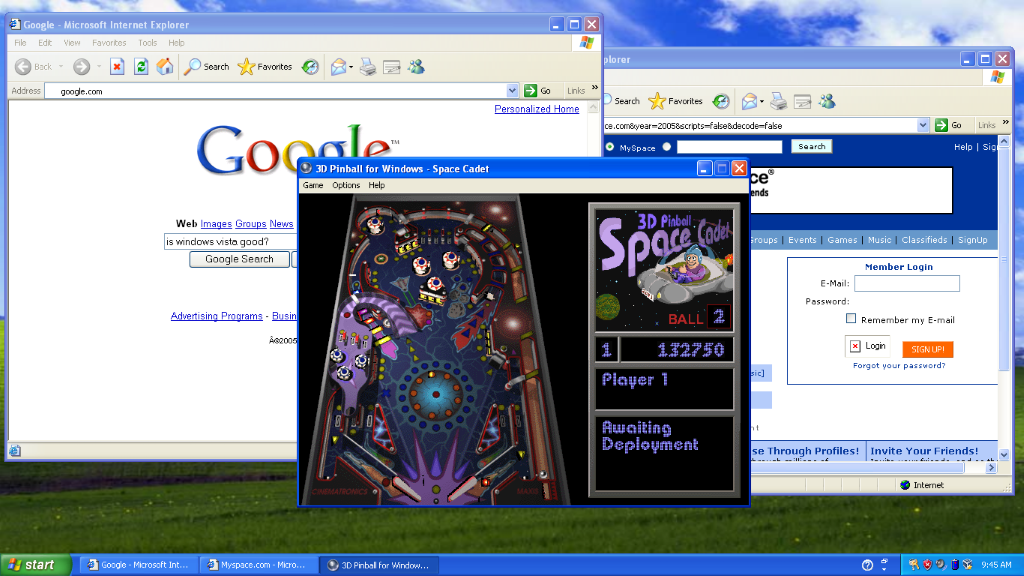Open Groups link on Google page

[251, 224]
